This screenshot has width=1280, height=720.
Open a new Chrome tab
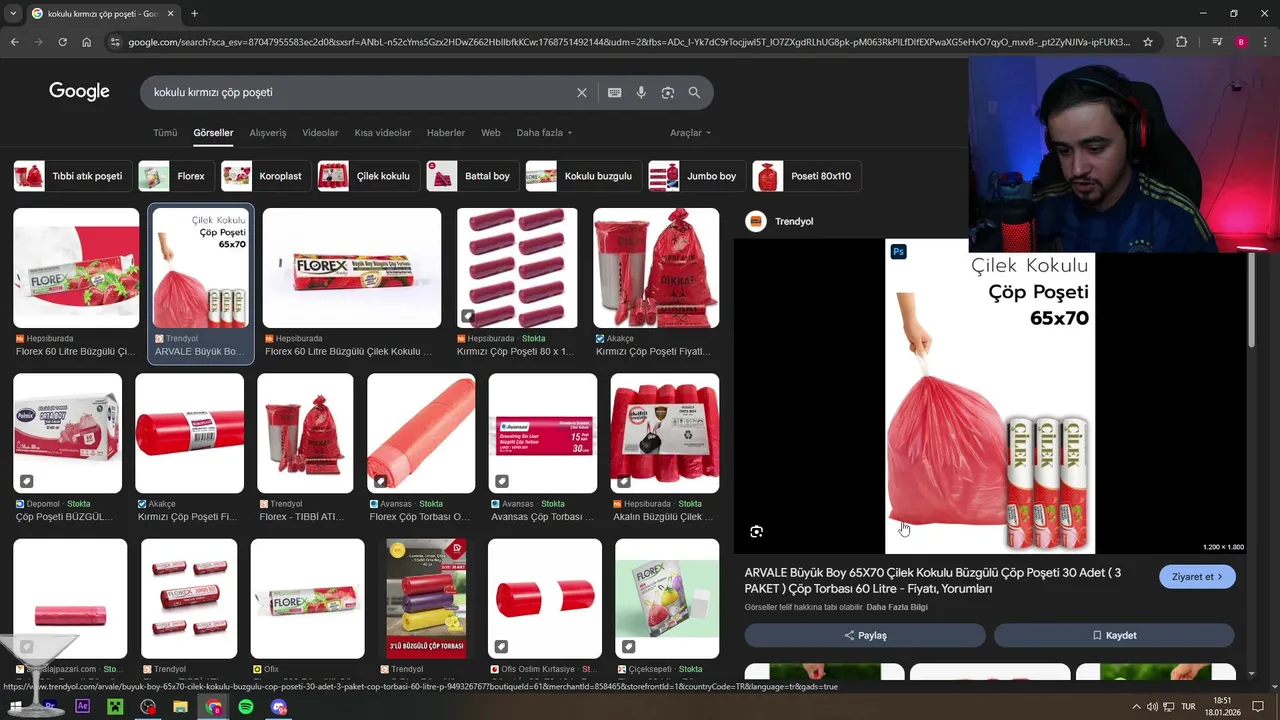click(194, 14)
